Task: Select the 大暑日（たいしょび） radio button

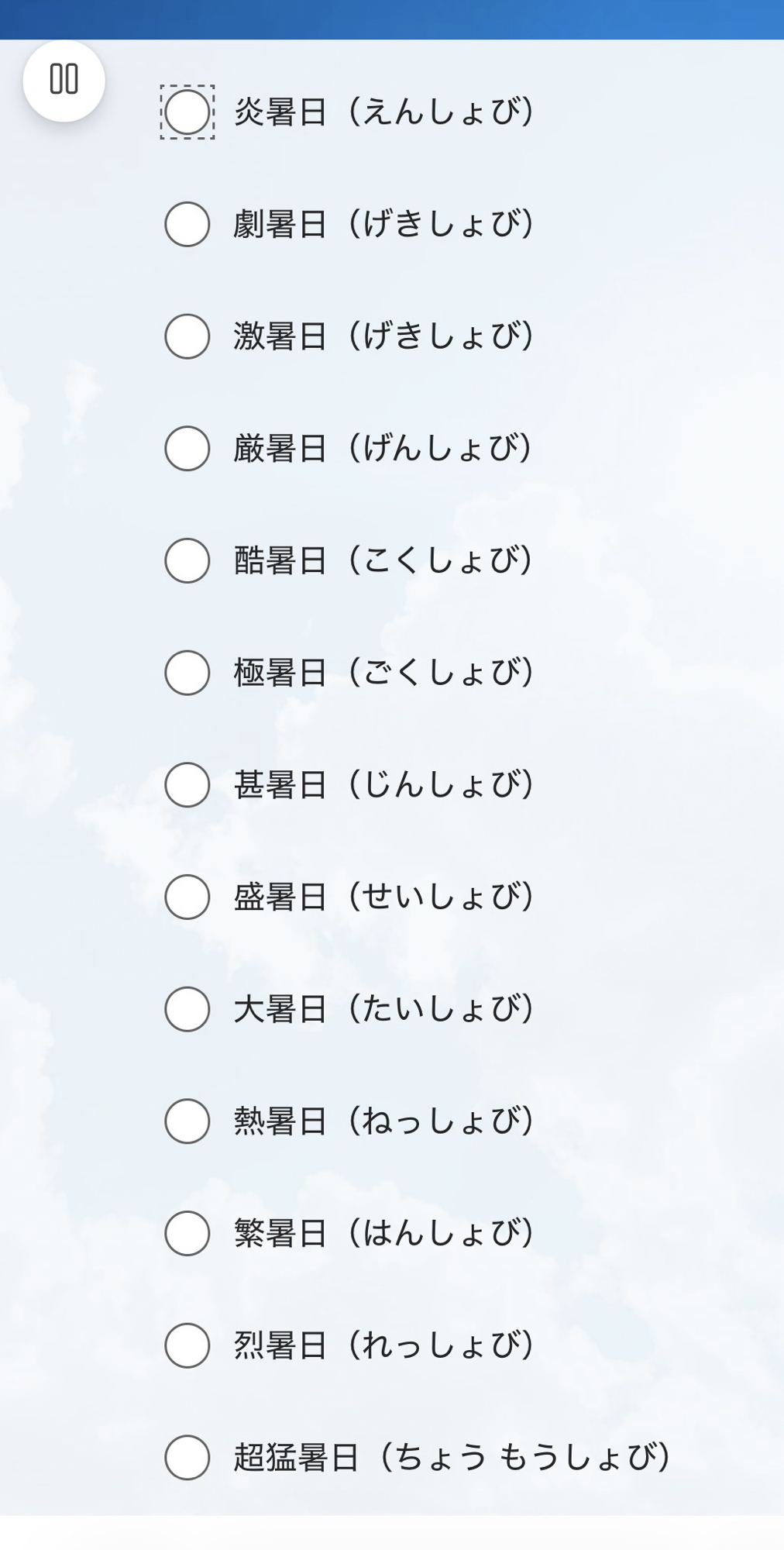Action: (187, 1009)
